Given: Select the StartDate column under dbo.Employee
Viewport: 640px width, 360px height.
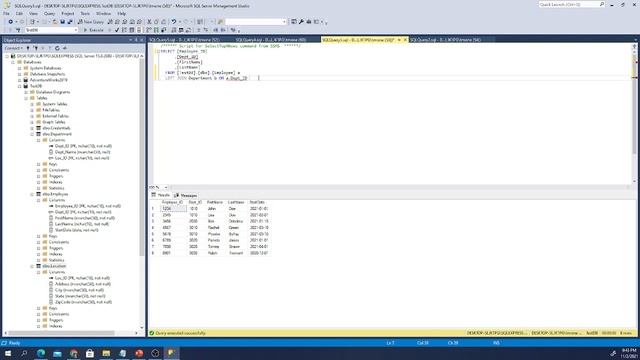Looking at the screenshot, I should (x=76, y=230).
